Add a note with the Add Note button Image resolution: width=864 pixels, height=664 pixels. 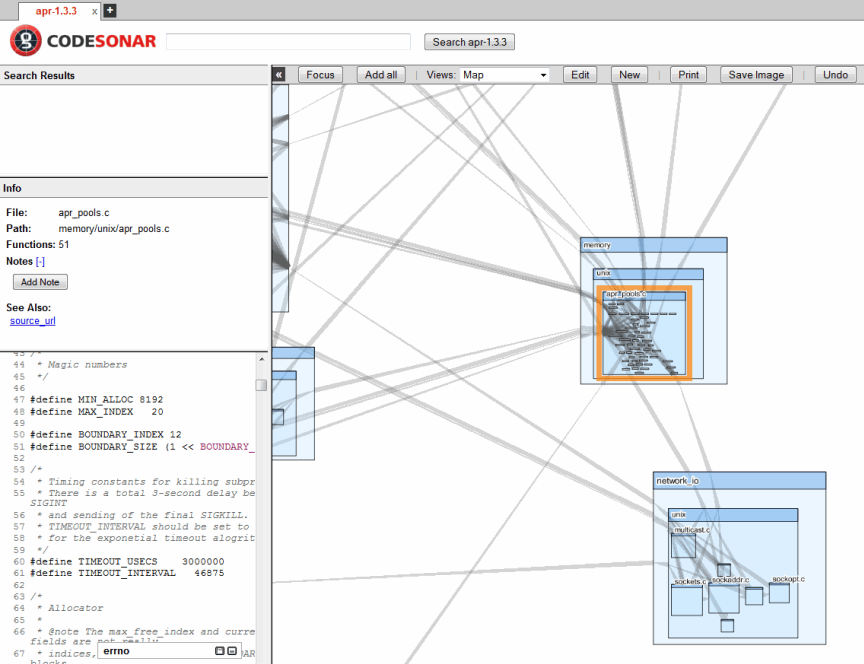40,281
